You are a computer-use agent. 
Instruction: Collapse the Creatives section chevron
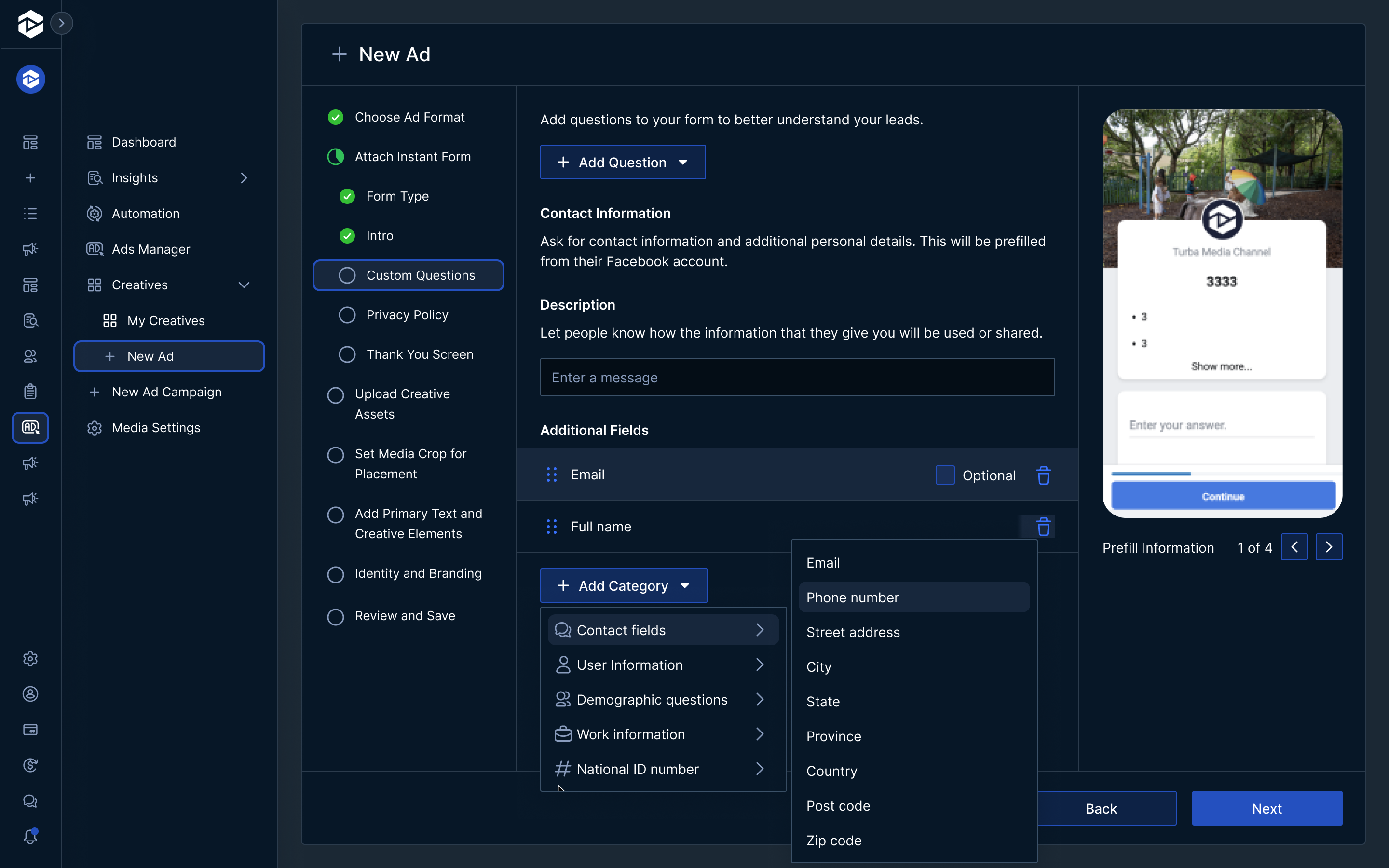pos(244,285)
